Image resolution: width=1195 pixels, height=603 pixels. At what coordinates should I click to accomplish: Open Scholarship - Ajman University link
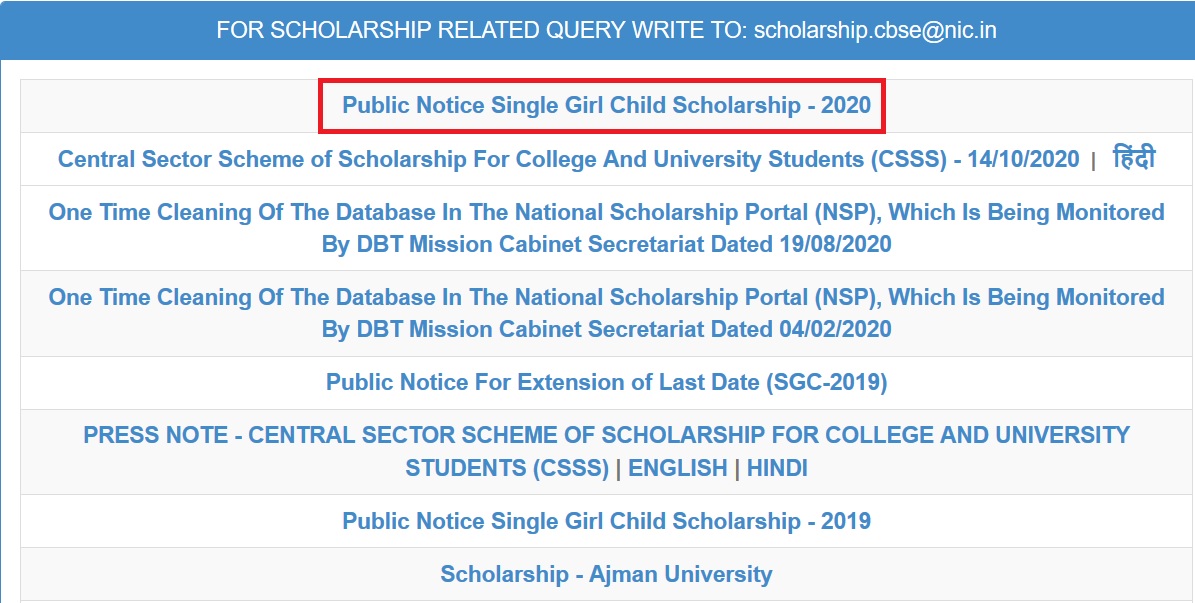tap(606, 574)
